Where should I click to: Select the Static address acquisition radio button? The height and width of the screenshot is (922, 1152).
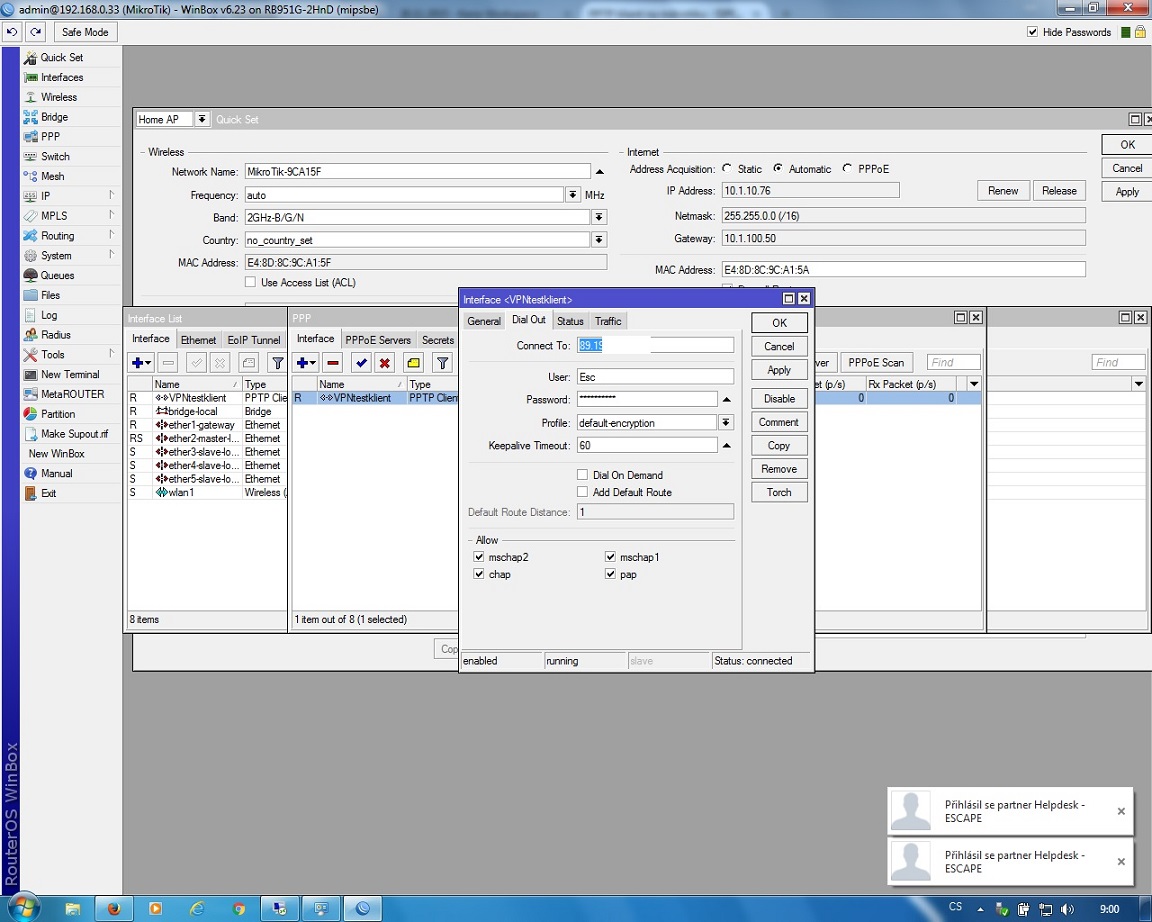[727, 168]
